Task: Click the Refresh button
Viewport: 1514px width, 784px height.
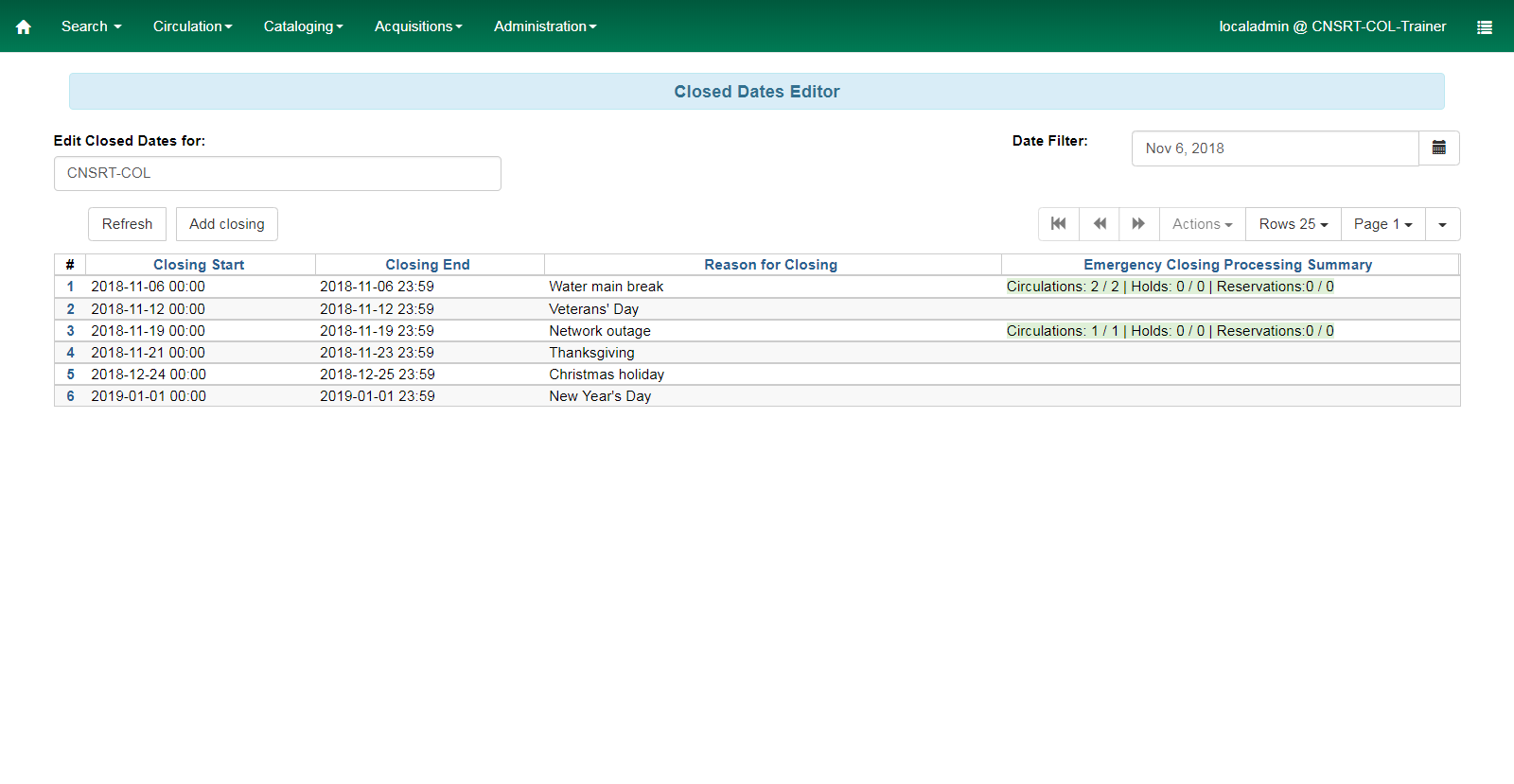Action: click(128, 224)
